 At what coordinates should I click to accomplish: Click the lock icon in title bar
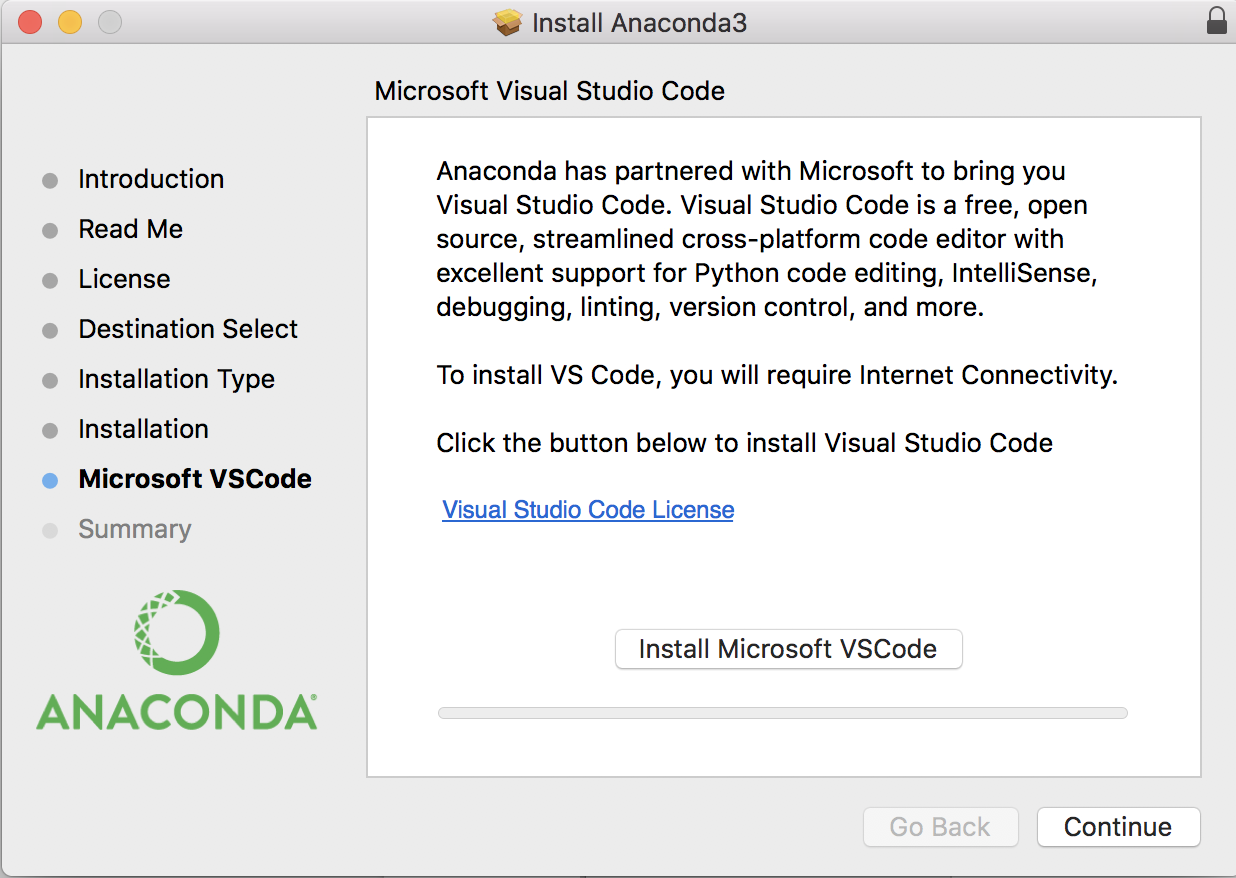tap(1216, 21)
